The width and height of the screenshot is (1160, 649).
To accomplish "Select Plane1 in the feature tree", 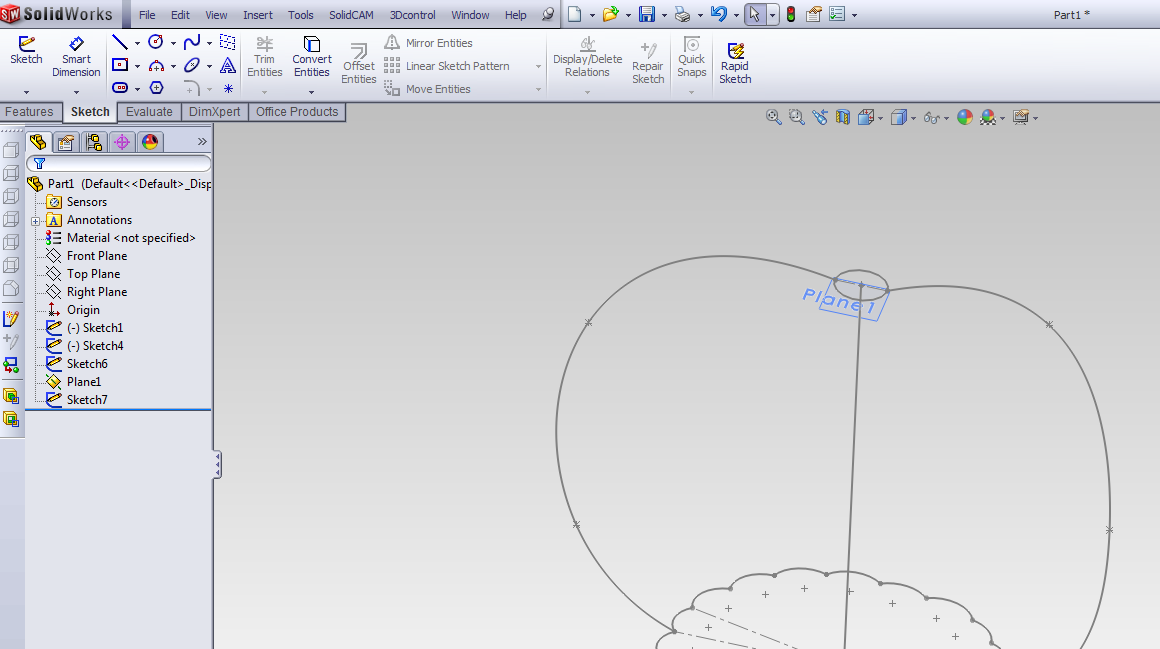I will coord(84,382).
